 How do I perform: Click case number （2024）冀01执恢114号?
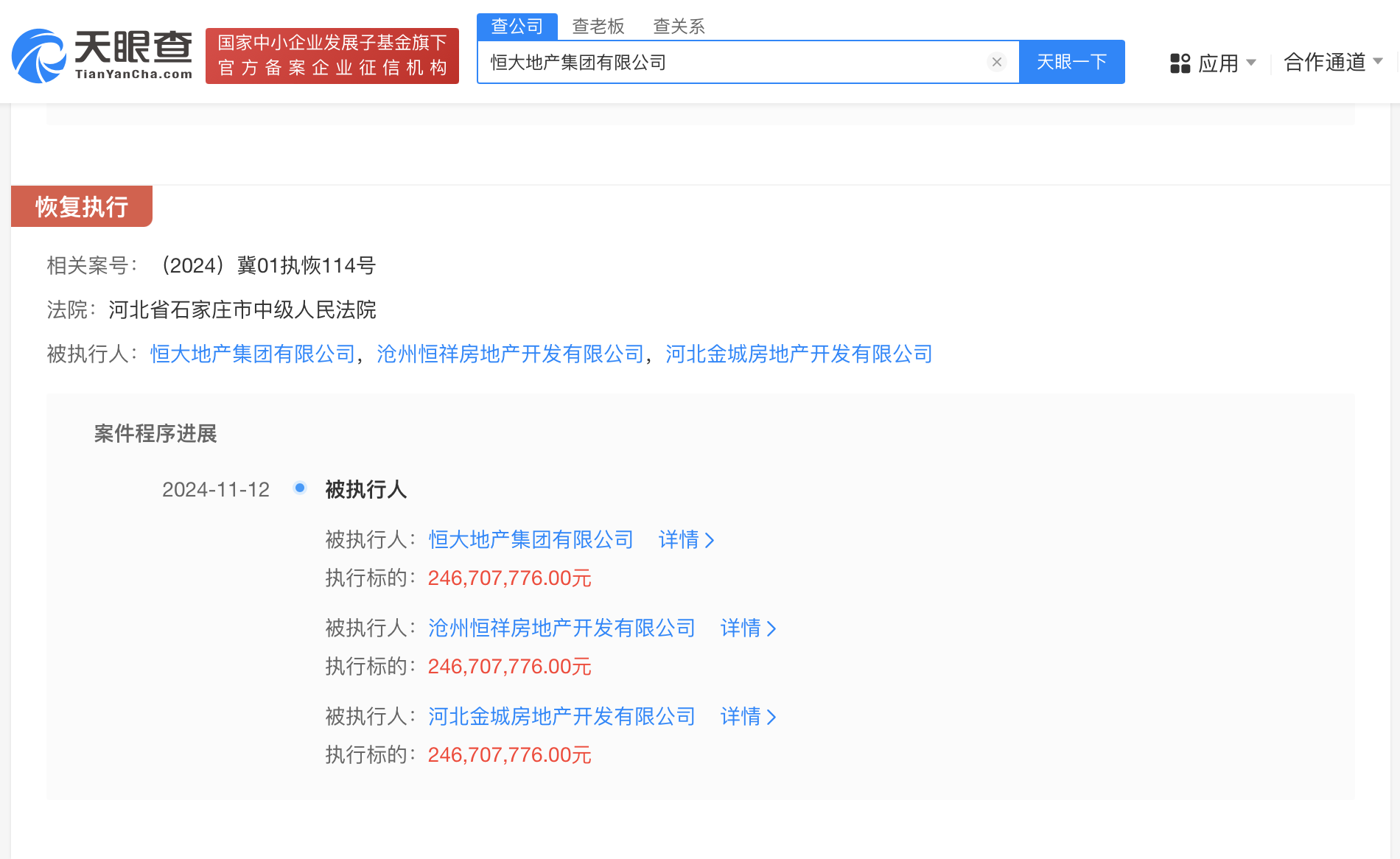(x=266, y=265)
